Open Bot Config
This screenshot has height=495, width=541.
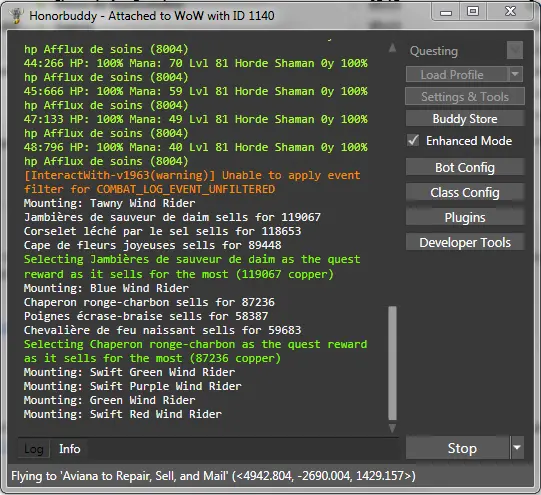pyautogui.click(x=465, y=167)
